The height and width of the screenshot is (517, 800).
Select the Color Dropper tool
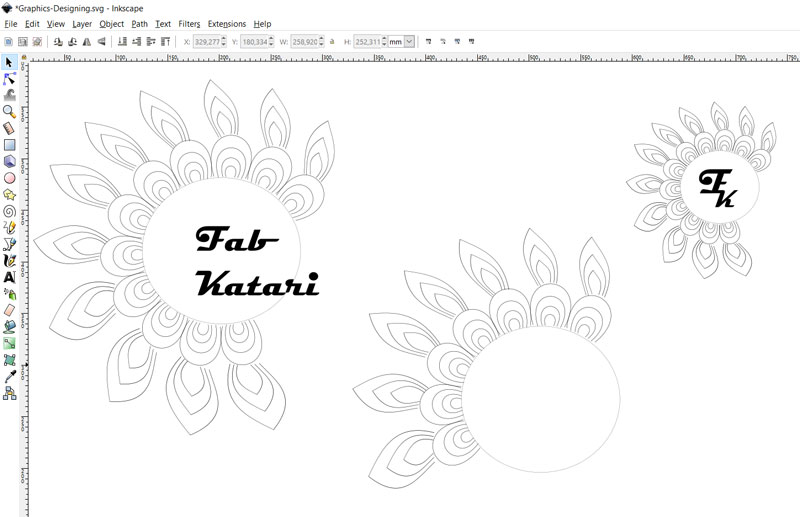pos(9,377)
